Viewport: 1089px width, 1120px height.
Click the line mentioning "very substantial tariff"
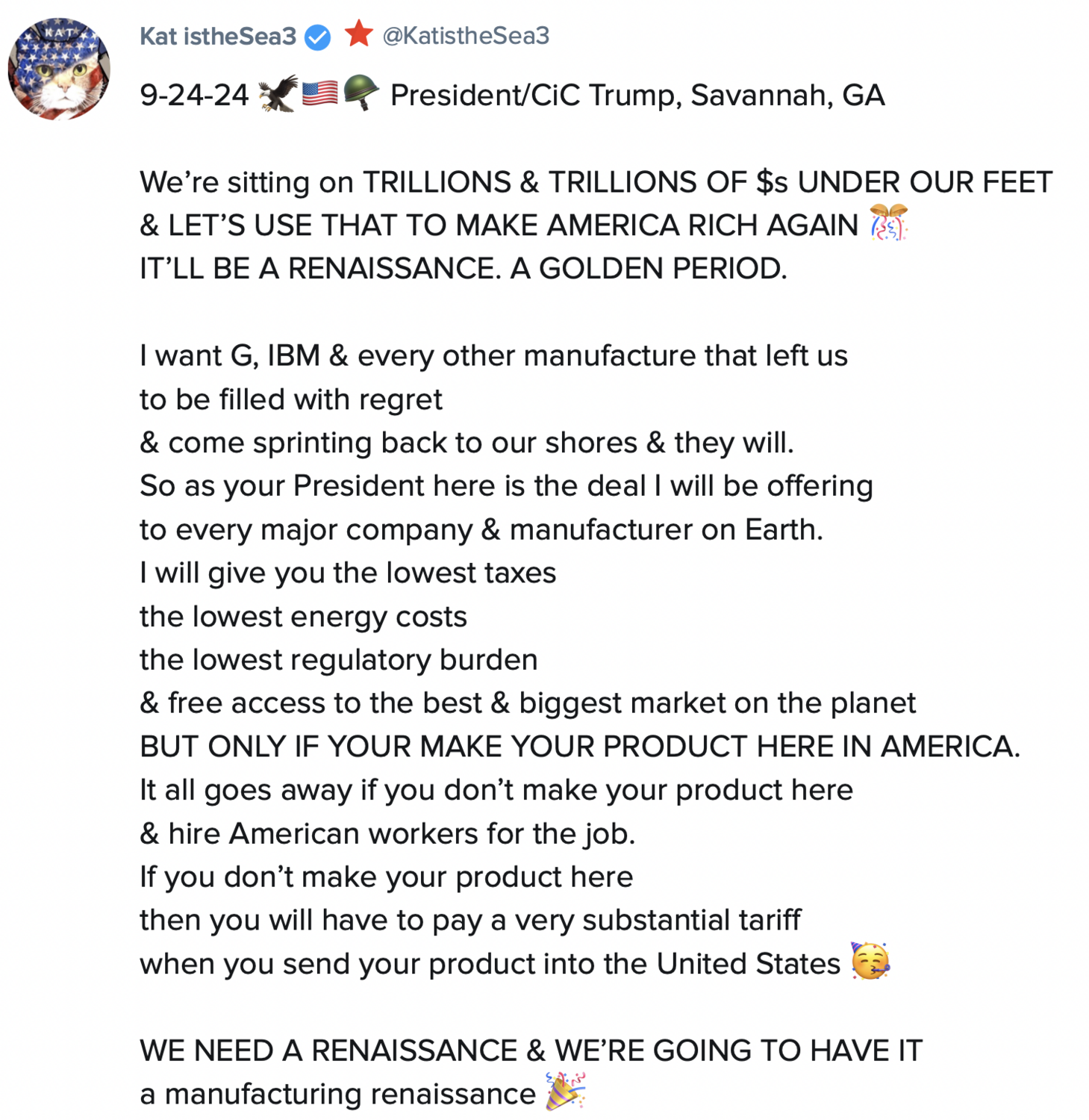470,921
